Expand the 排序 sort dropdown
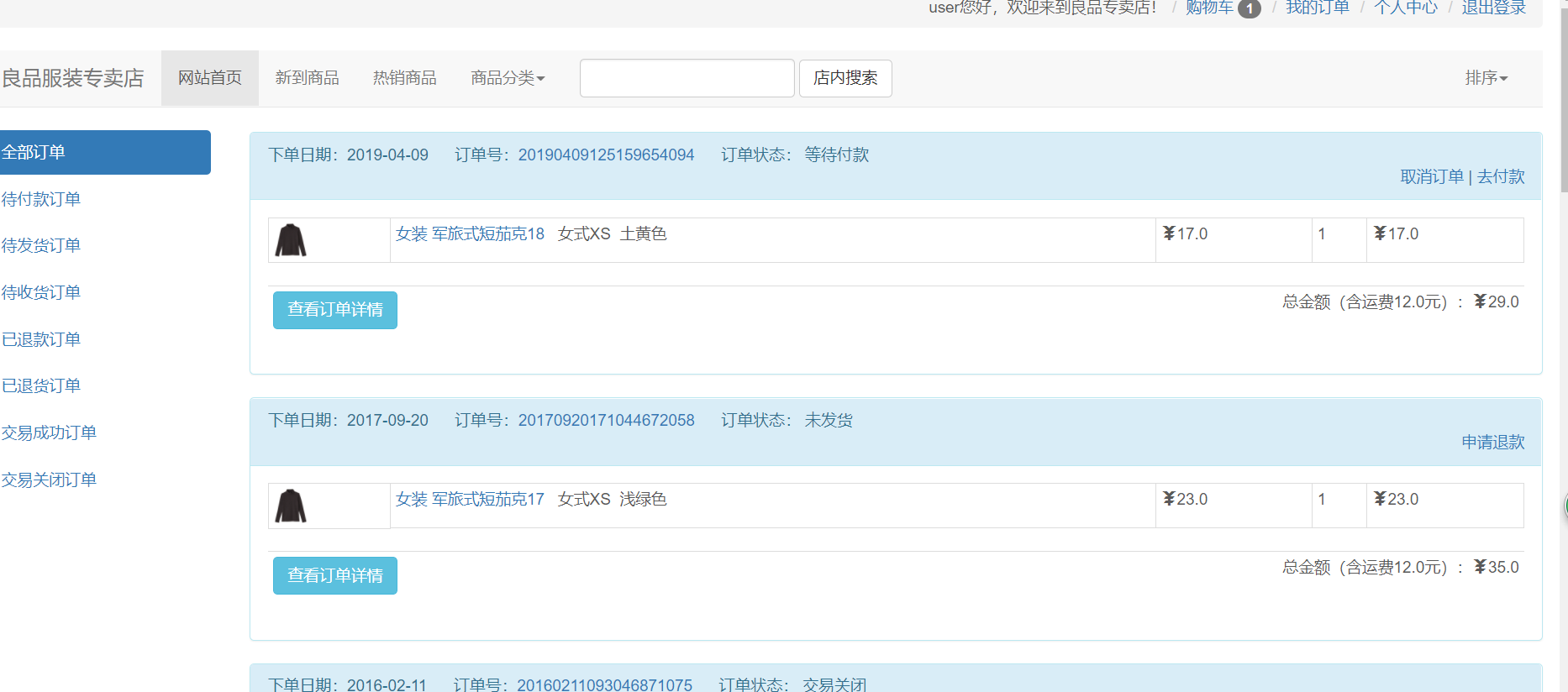 pos(1486,78)
